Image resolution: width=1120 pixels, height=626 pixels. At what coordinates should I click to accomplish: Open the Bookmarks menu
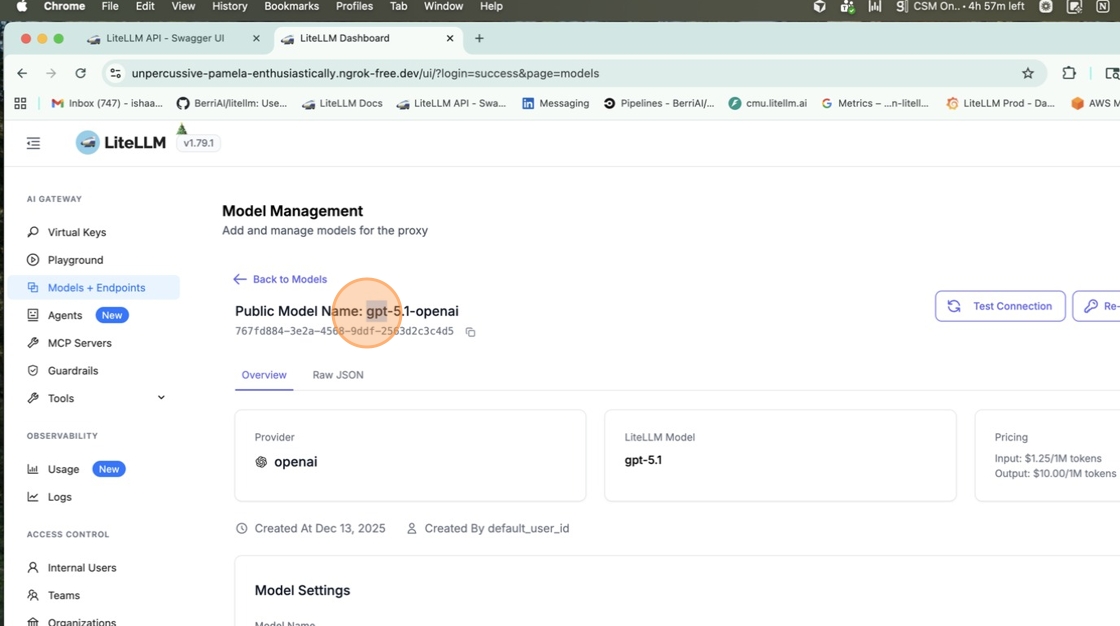(x=291, y=6)
